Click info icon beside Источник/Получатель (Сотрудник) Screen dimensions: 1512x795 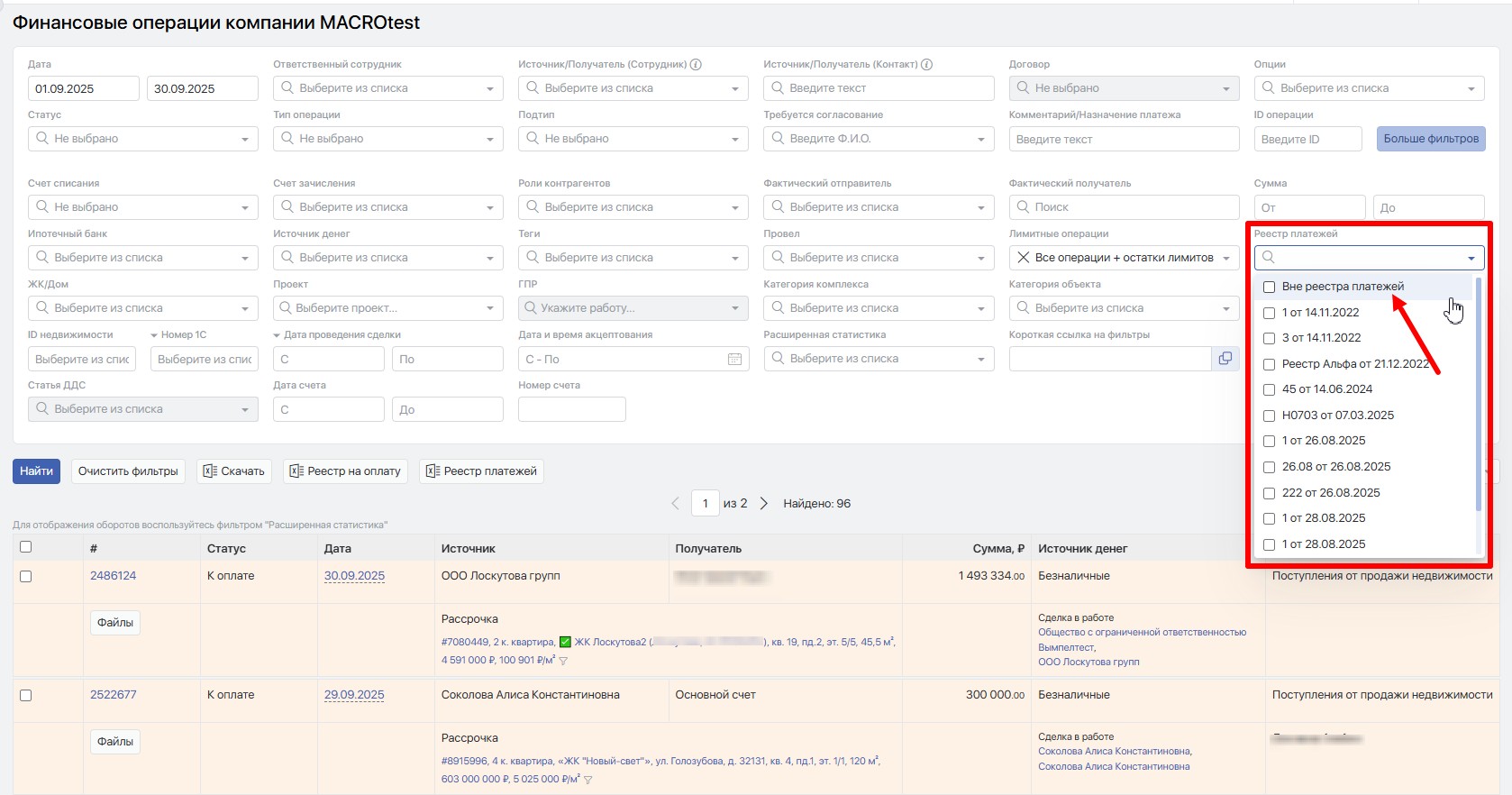click(x=696, y=64)
